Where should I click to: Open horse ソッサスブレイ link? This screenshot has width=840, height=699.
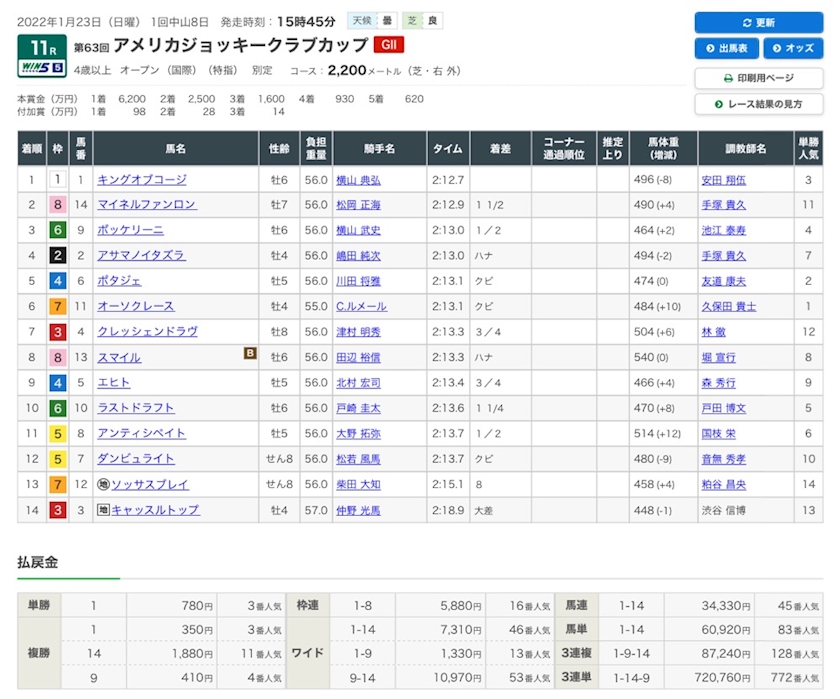coord(150,484)
